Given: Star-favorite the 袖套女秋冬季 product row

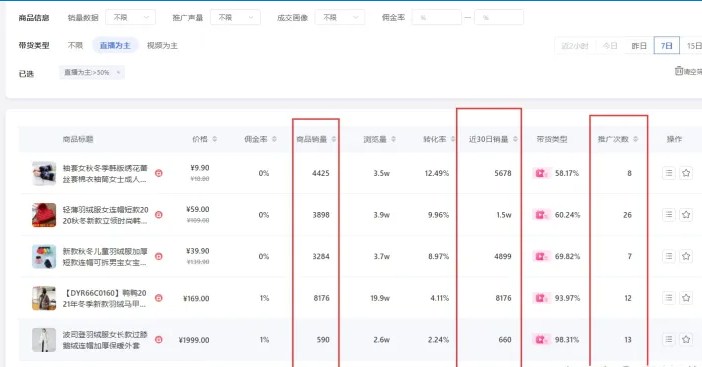Looking at the screenshot, I should pyautogui.click(x=686, y=173).
